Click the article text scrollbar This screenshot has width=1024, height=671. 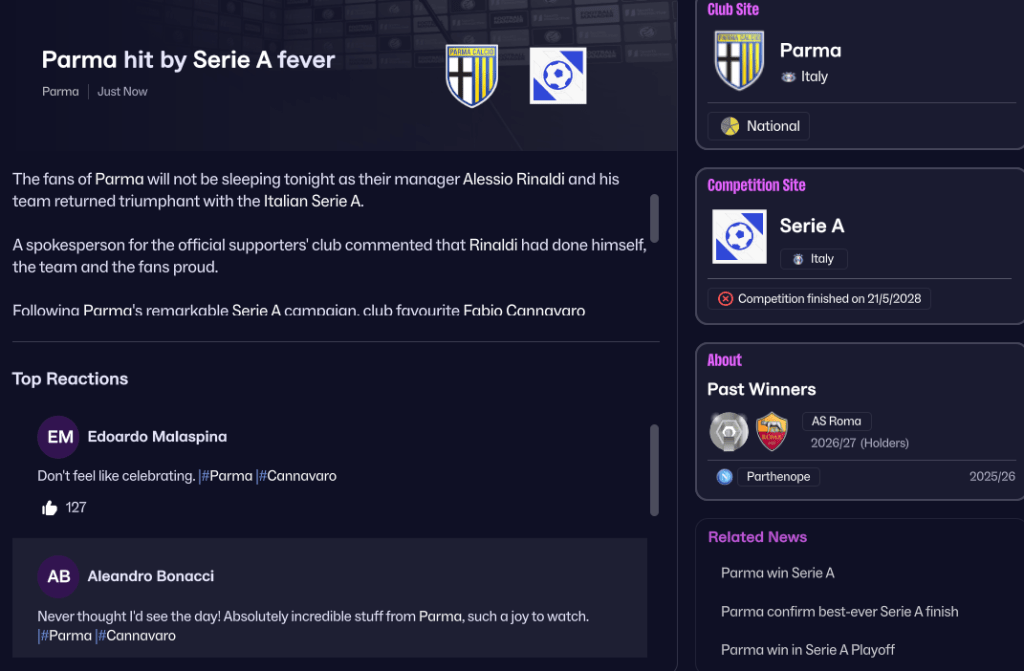click(x=654, y=217)
